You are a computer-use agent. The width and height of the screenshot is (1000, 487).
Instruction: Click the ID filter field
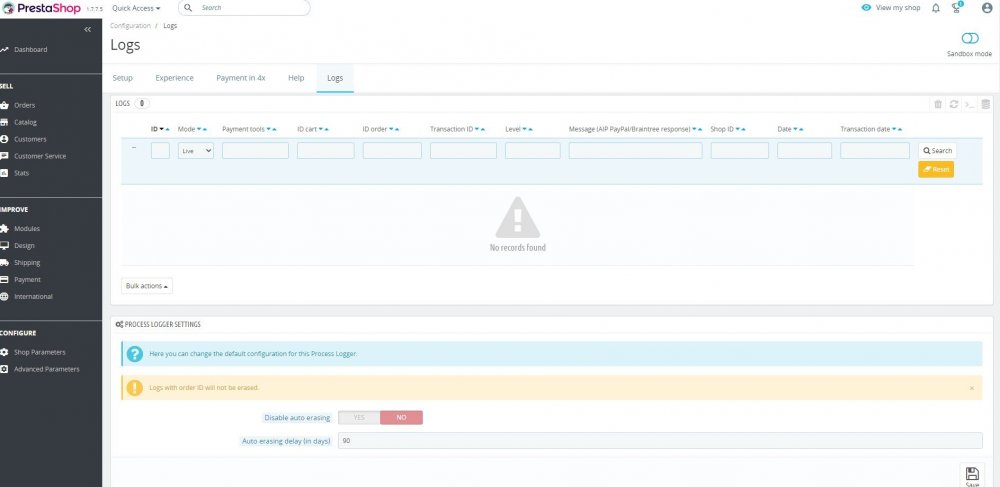[x=160, y=150]
